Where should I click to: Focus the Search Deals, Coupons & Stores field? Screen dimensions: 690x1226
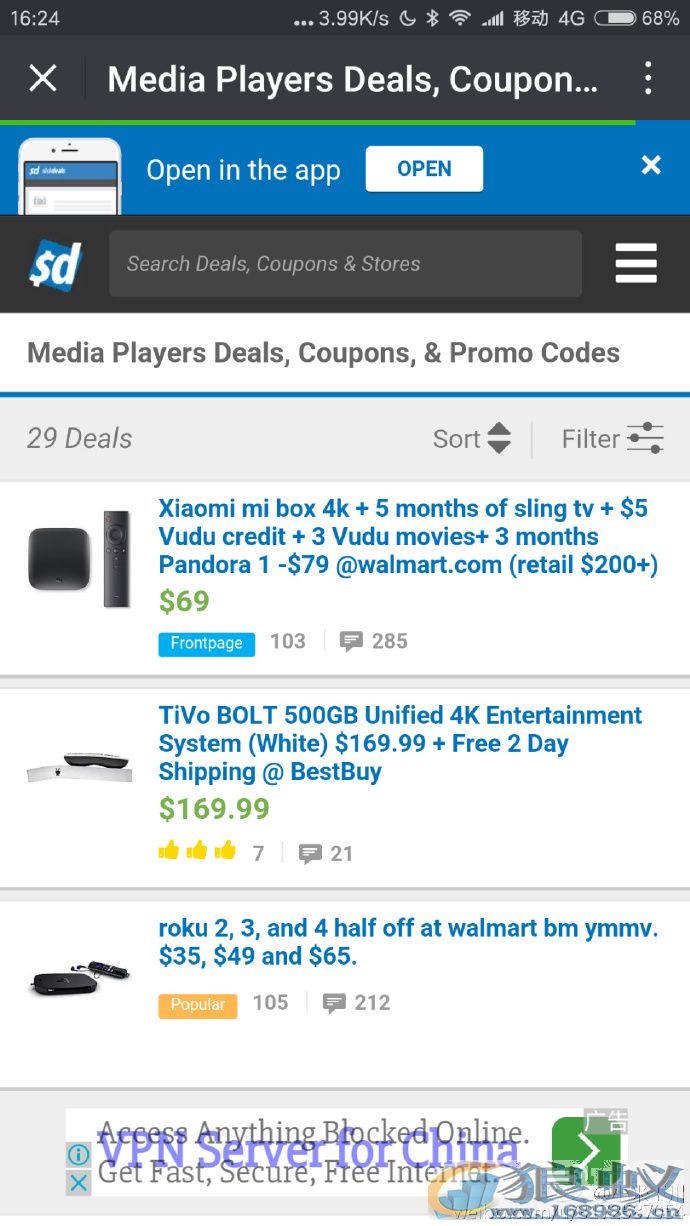345,264
